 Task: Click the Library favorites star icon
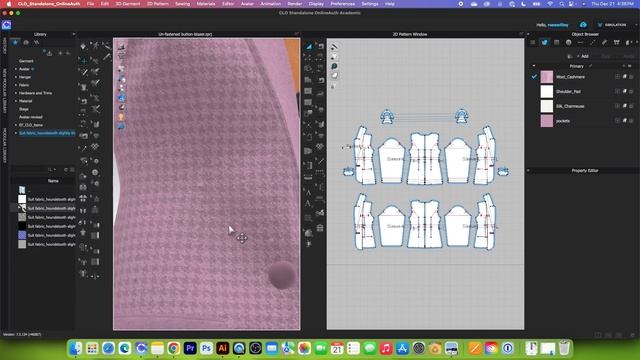[15, 42]
